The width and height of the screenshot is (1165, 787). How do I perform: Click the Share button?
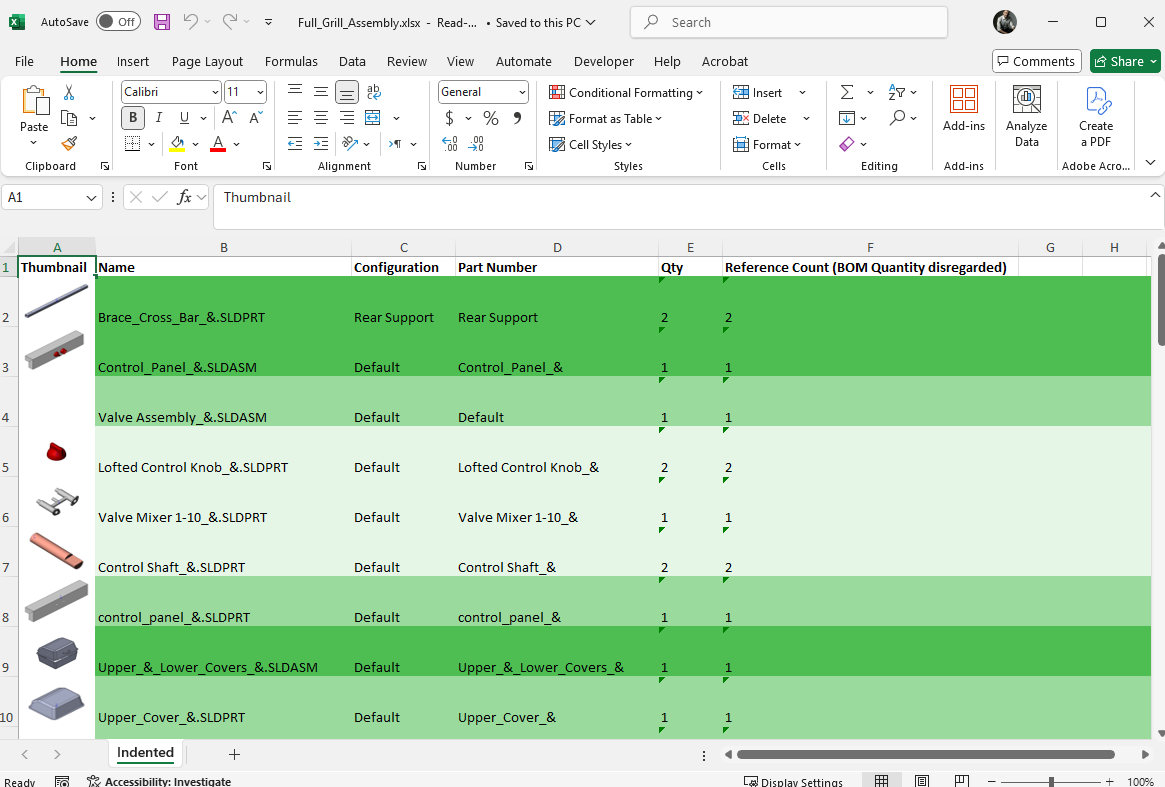click(x=1124, y=61)
